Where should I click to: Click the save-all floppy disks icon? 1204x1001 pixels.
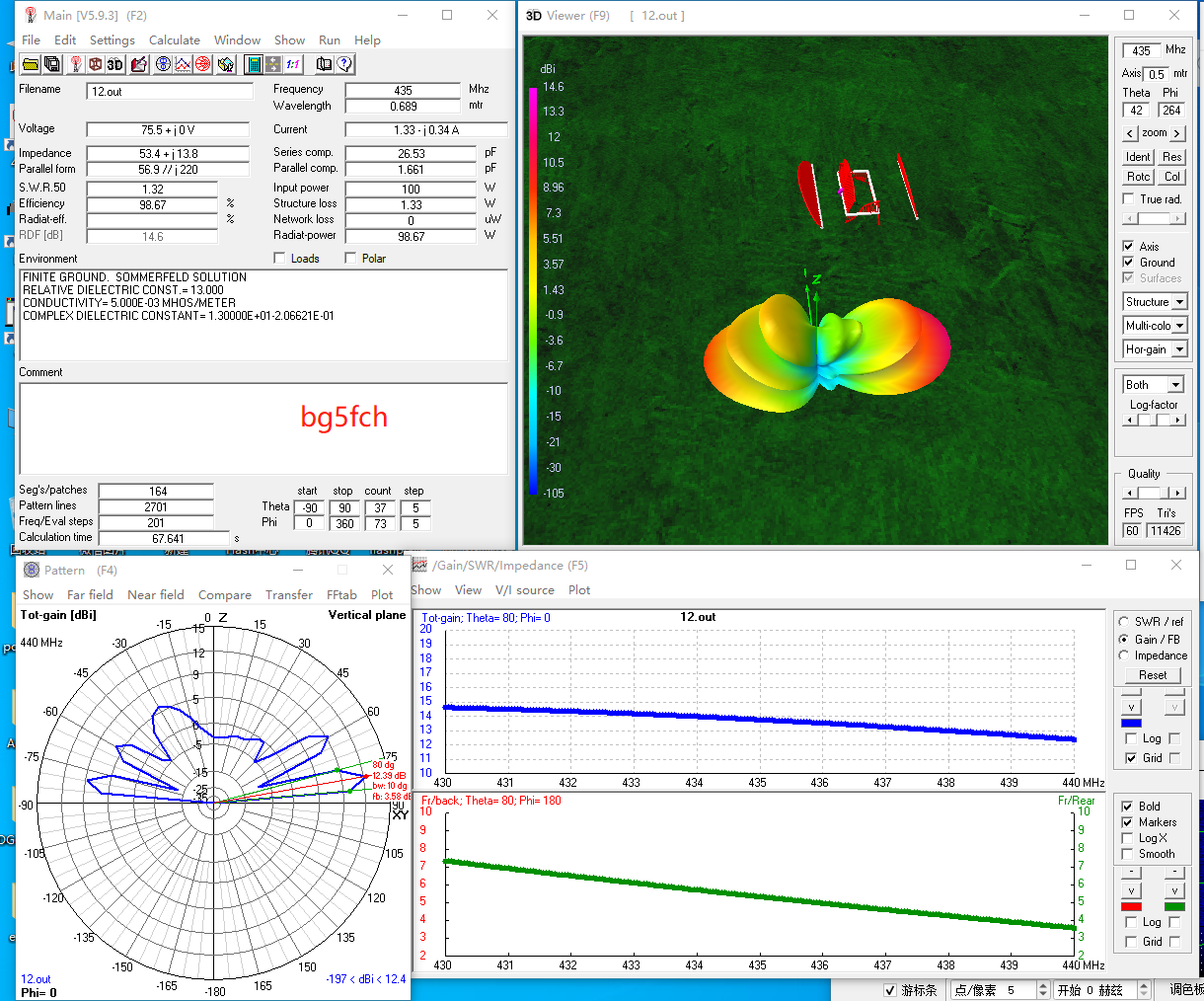point(52,64)
